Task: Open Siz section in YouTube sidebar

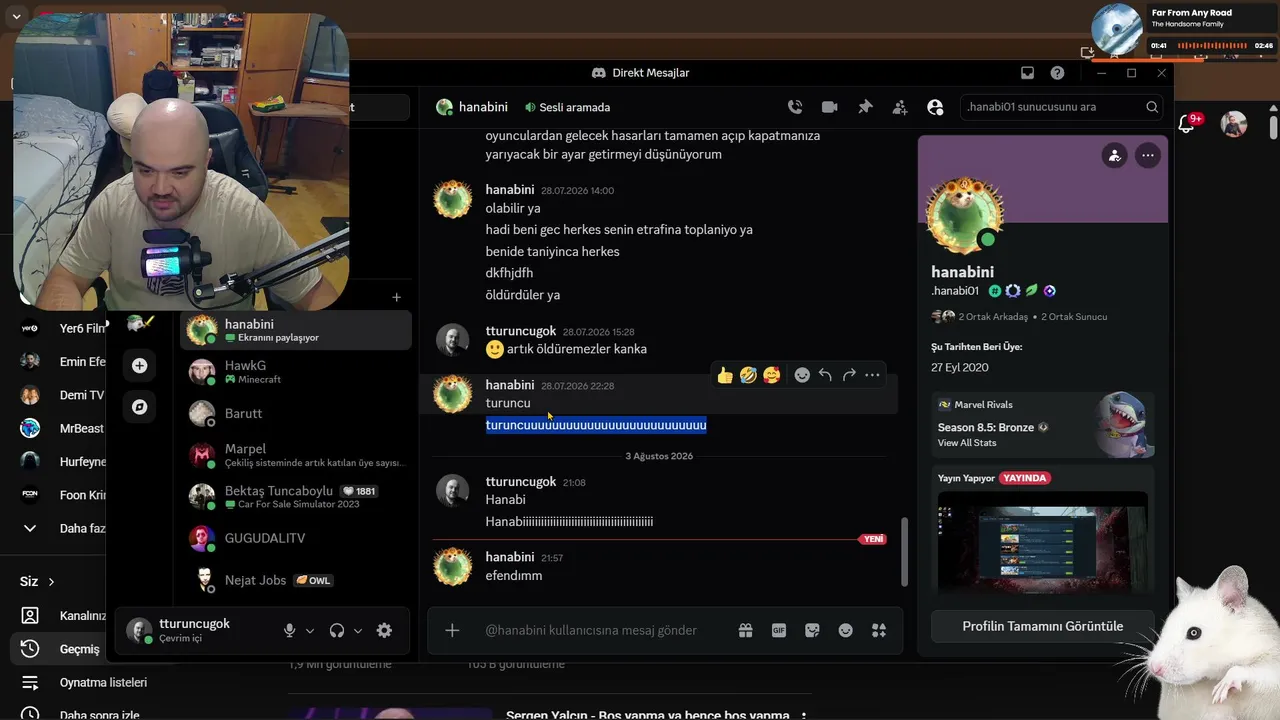Action: point(38,581)
